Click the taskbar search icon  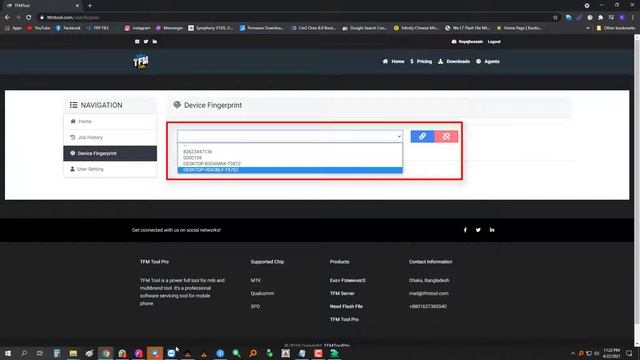(24, 353)
